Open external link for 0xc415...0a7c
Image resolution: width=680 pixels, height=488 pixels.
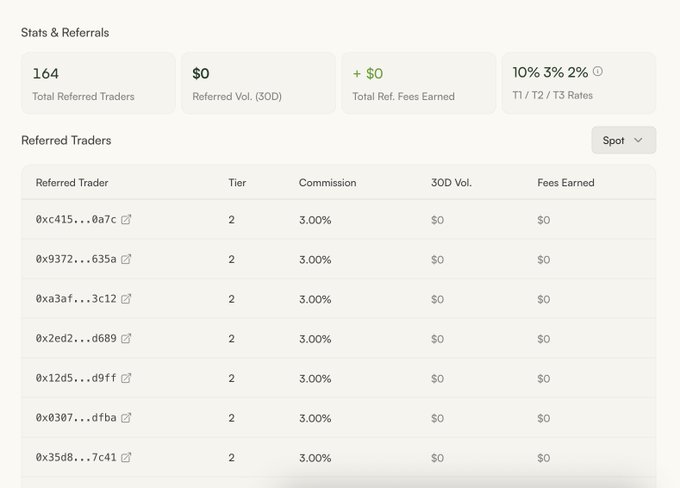coord(126,219)
